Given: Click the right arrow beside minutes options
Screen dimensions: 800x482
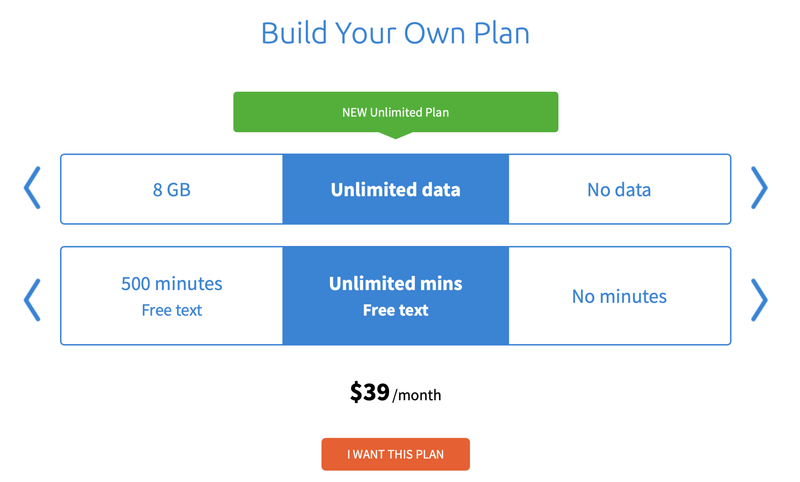Looking at the screenshot, I should click(759, 297).
